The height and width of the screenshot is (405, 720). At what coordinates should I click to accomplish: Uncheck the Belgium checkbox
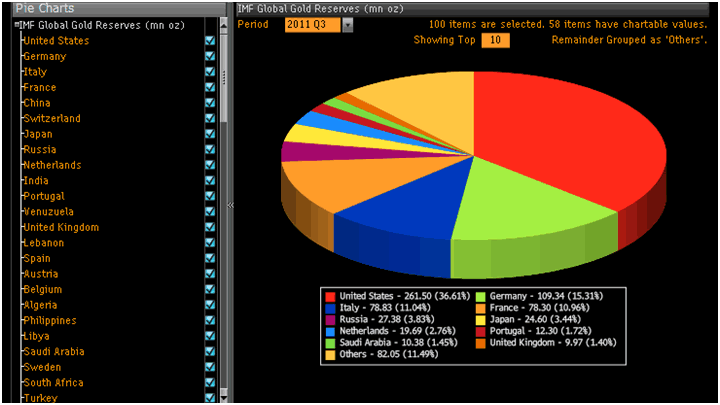(210, 289)
